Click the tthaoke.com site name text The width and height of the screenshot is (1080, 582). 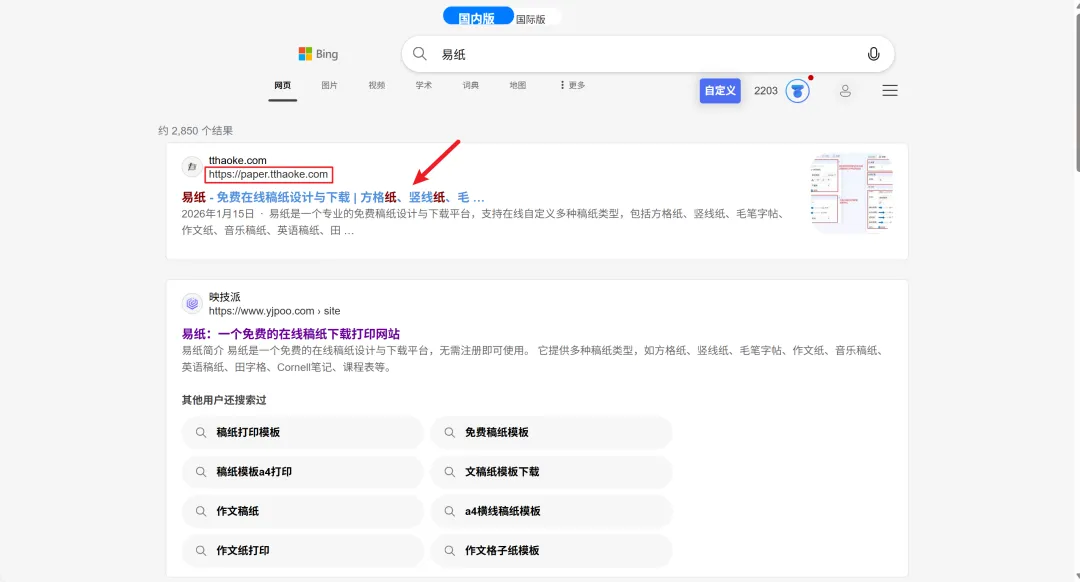coord(238,160)
